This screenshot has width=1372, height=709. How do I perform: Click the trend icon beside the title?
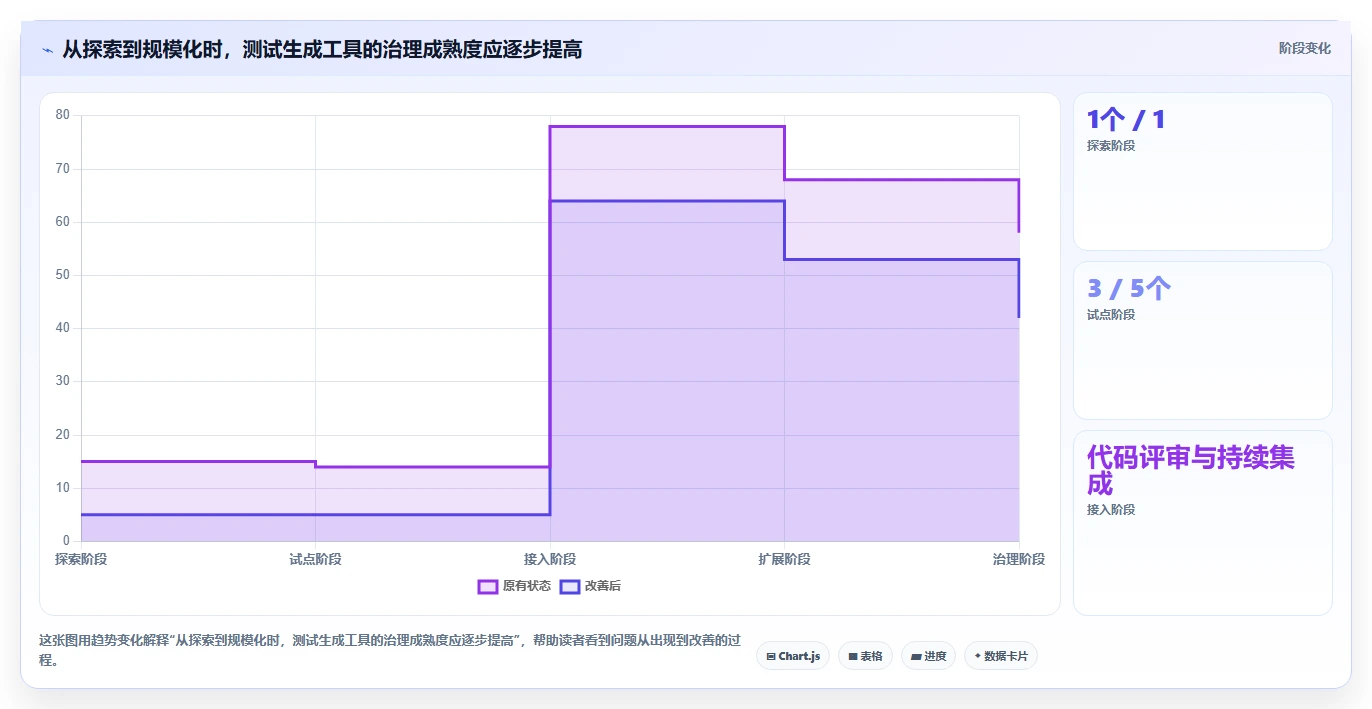click(47, 49)
